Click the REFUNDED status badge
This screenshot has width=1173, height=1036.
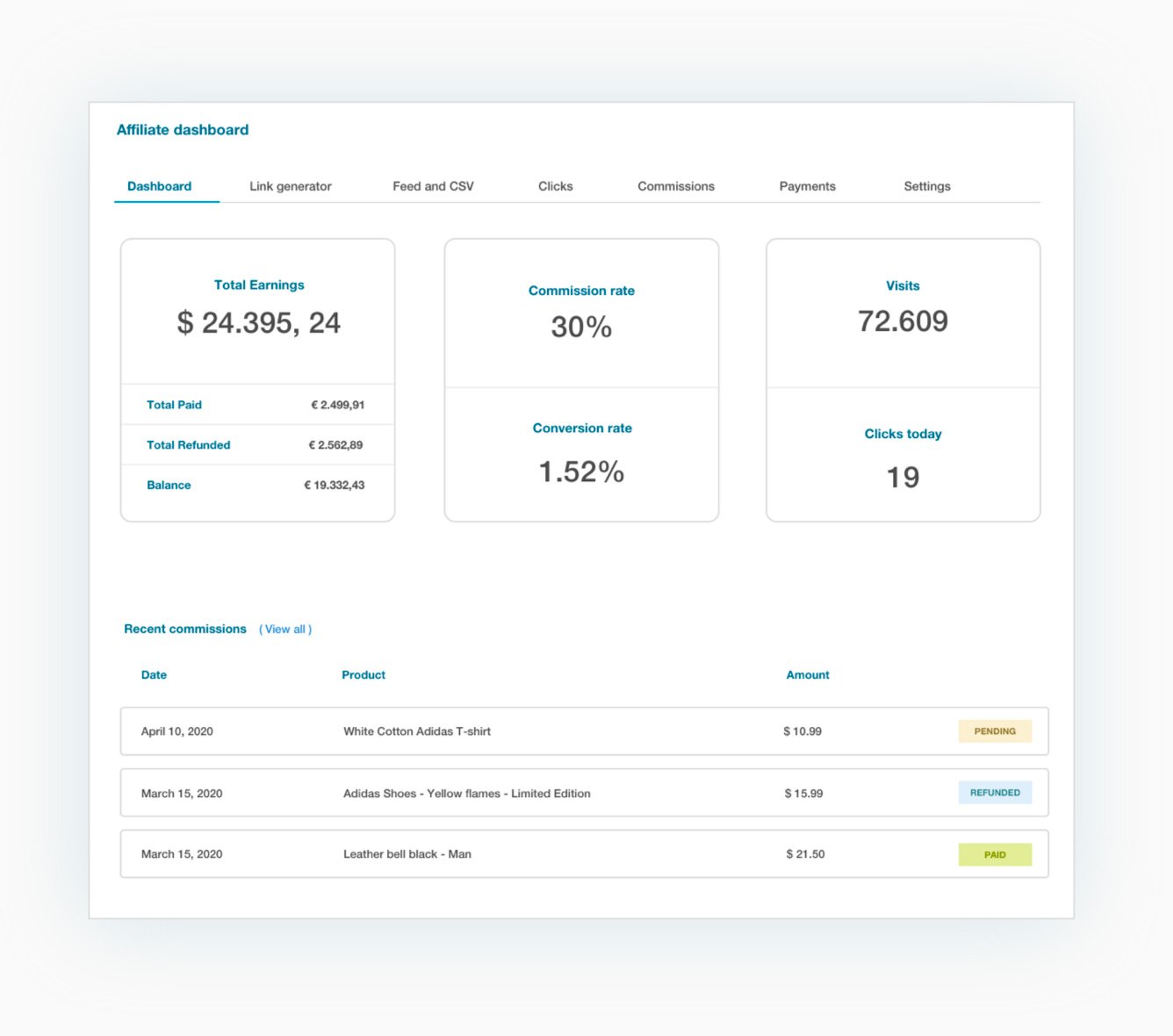(x=995, y=792)
